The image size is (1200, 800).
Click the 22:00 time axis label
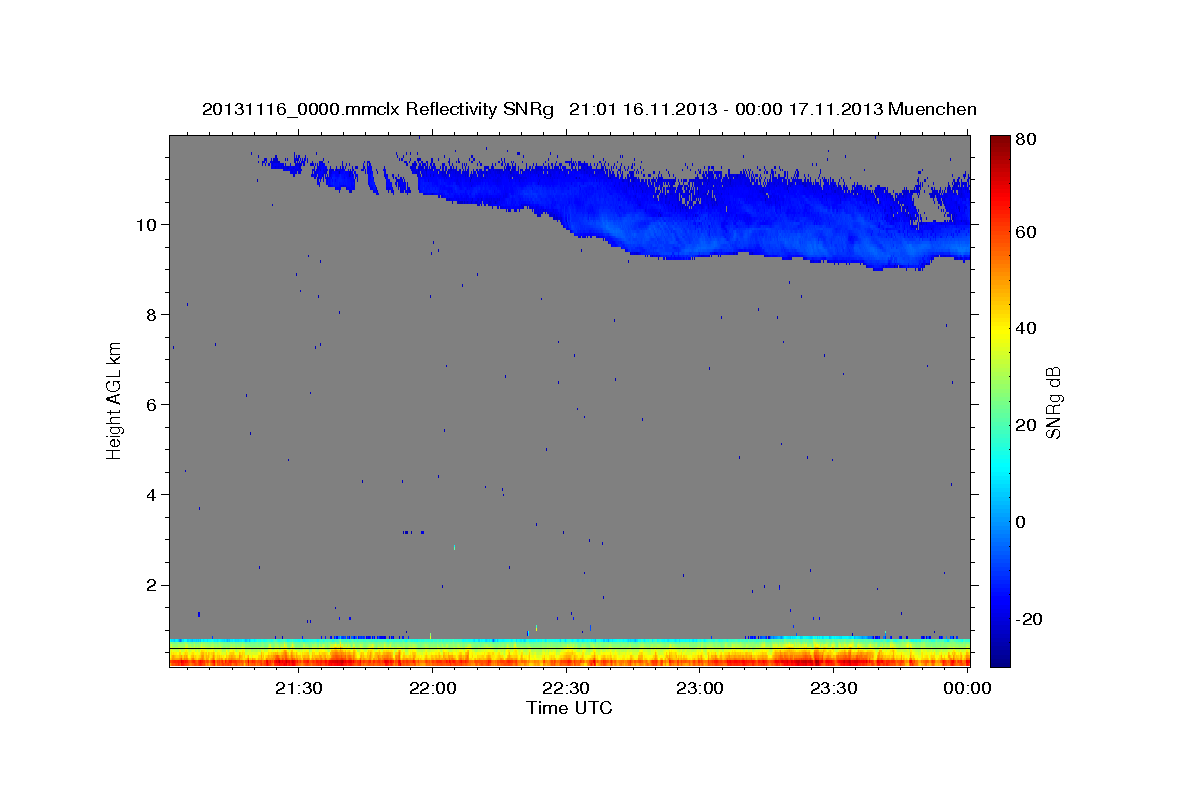pyautogui.click(x=433, y=688)
